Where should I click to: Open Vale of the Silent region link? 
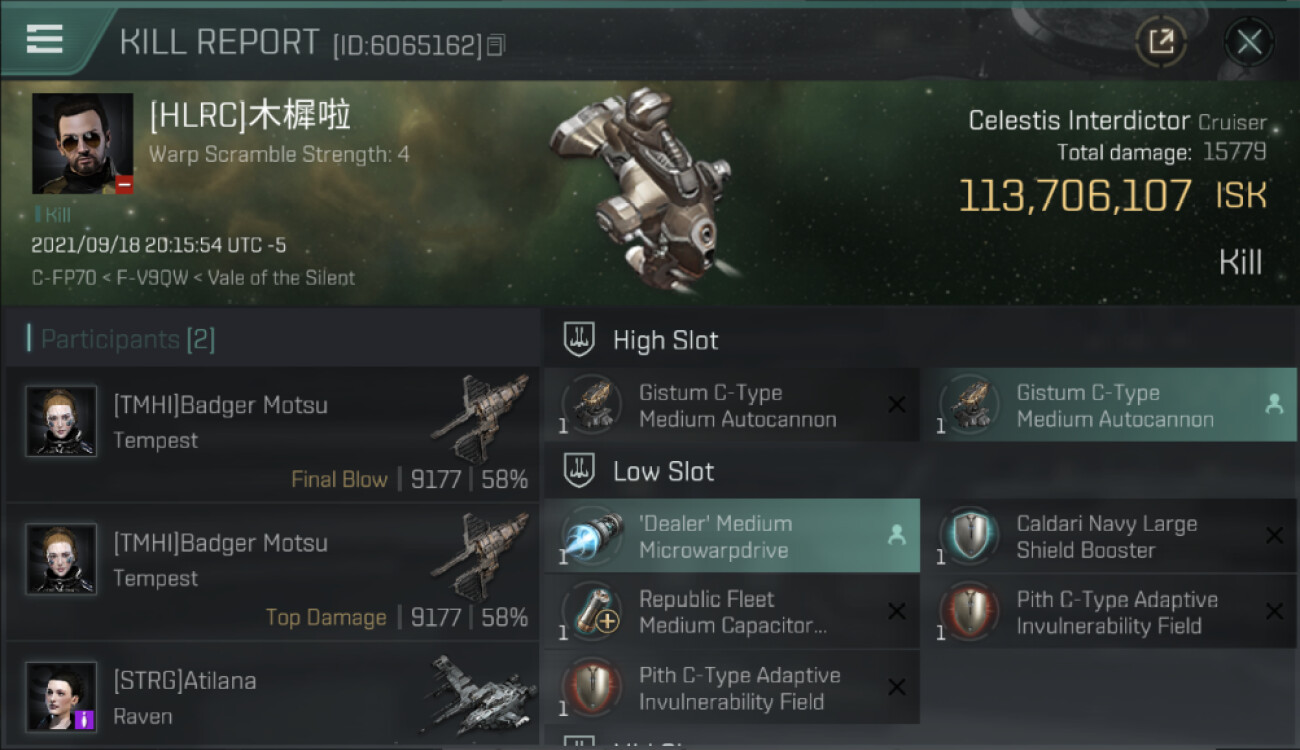click(281, 278)
